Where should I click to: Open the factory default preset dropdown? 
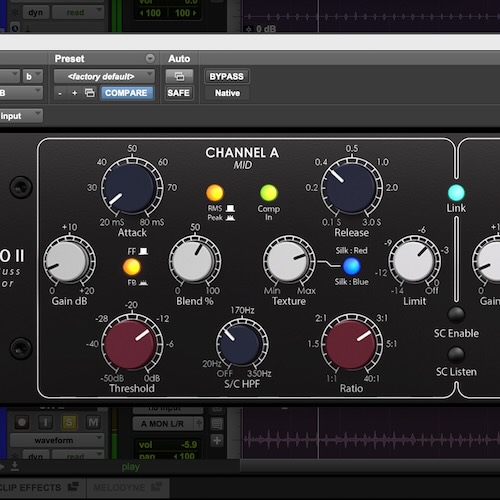pos(104,76)
